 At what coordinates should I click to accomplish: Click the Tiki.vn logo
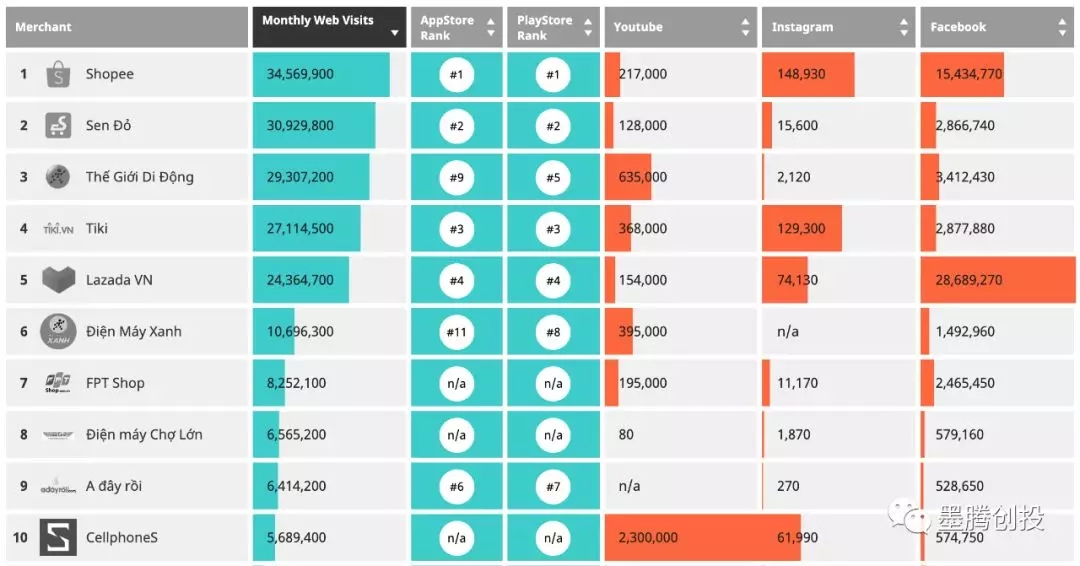58,229
